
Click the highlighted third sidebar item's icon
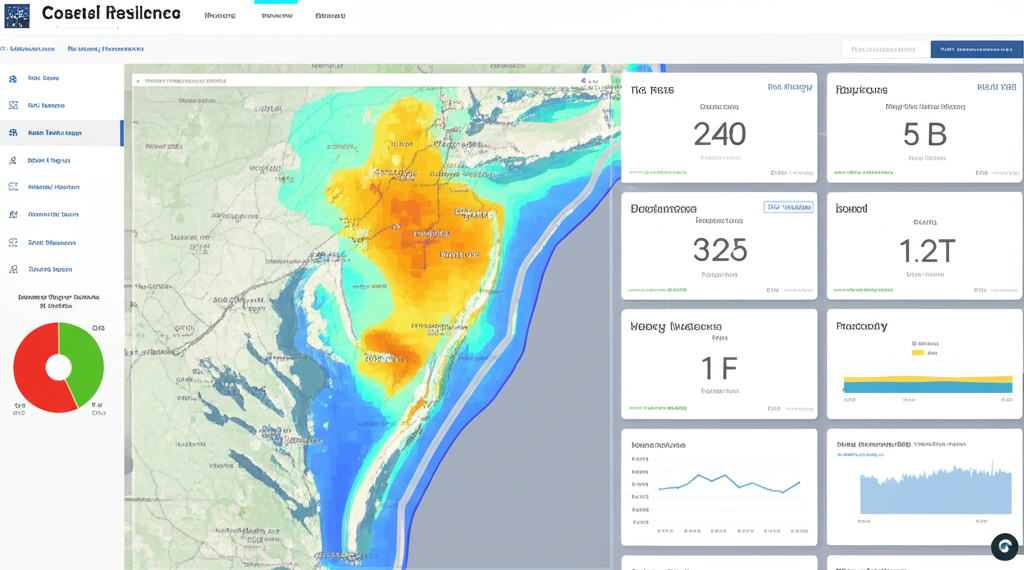click(x=13, y=132)
